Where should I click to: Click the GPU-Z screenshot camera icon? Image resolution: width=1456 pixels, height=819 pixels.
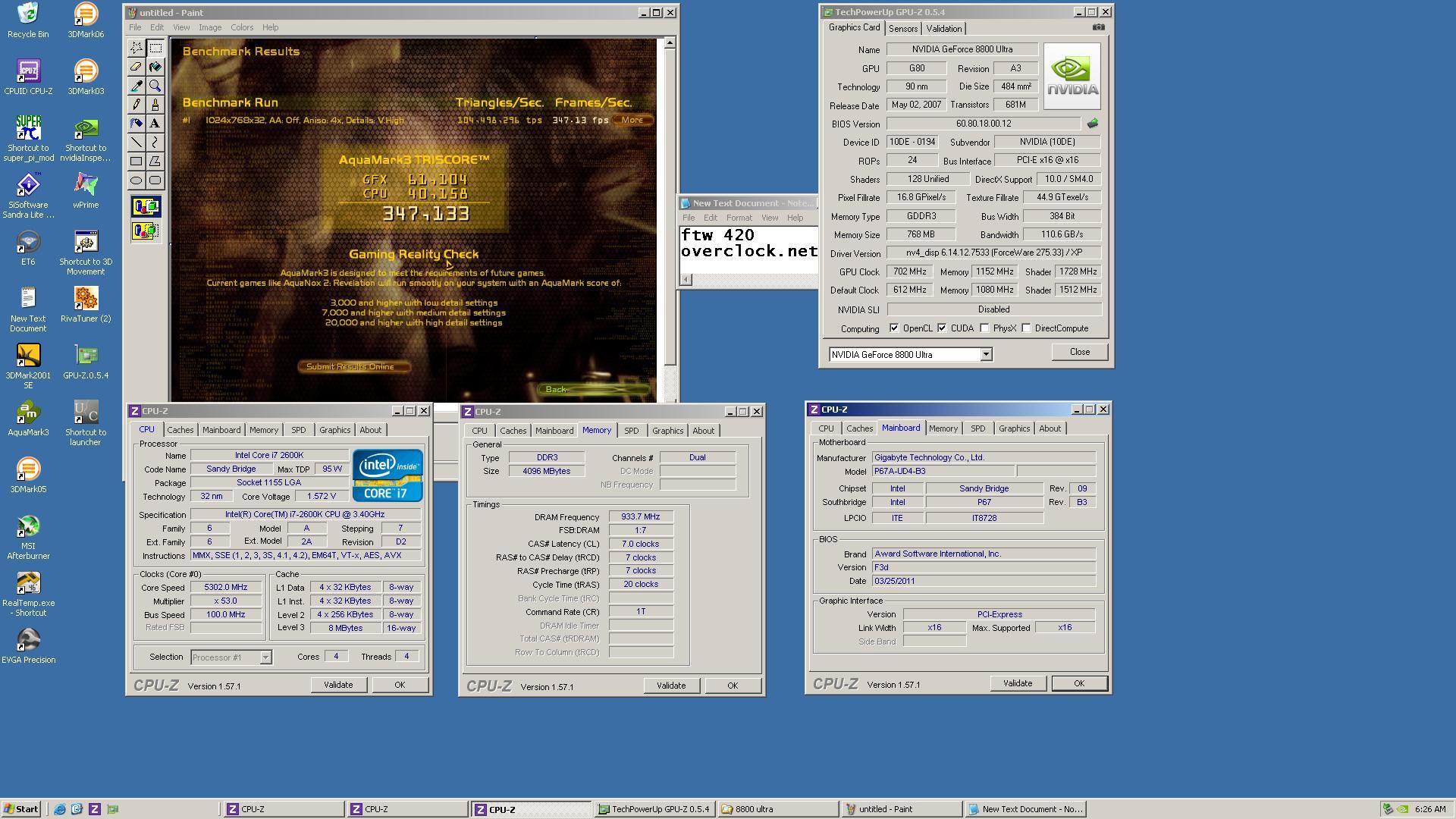tap(1098, 27)
